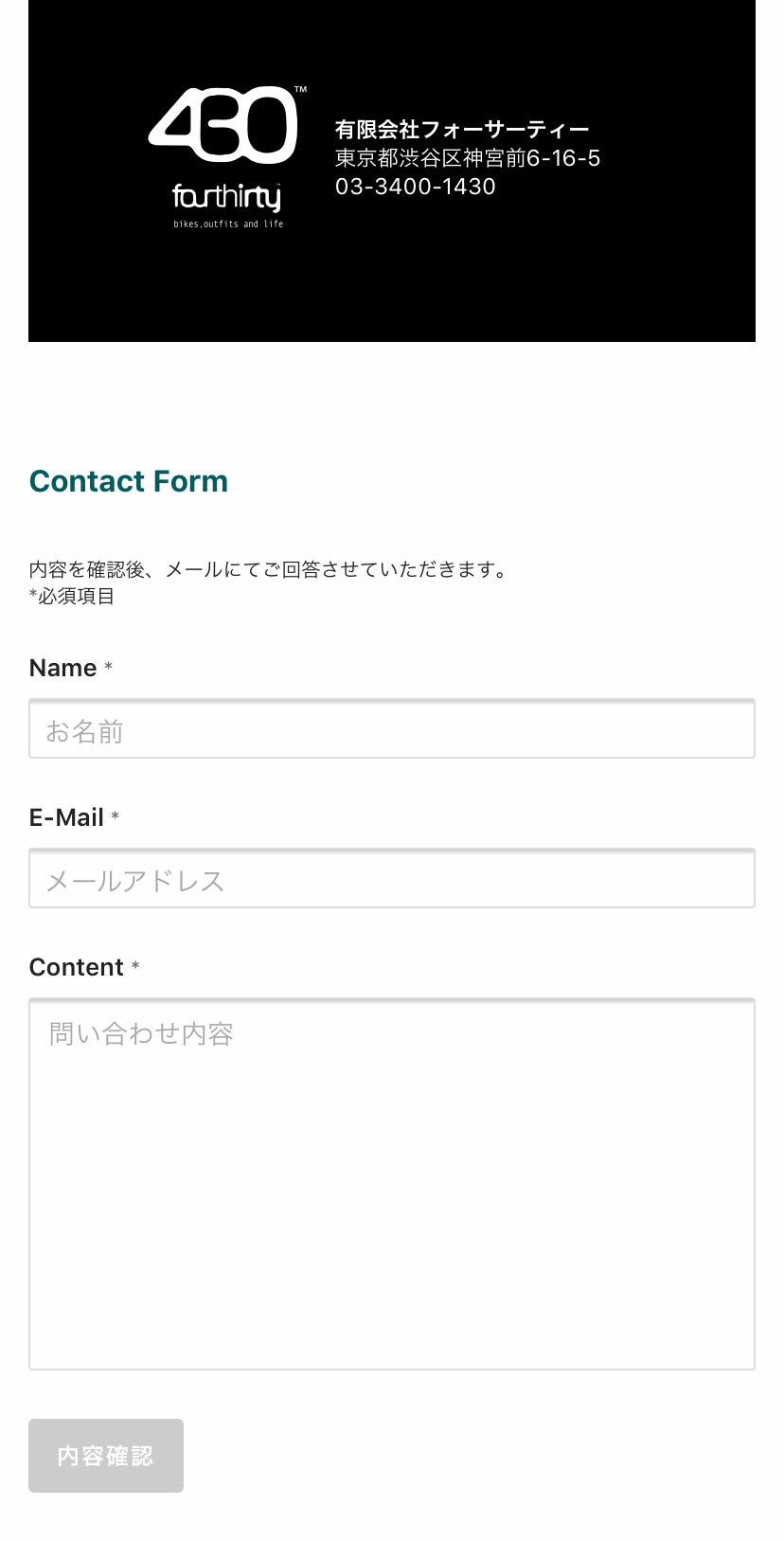Screen dimensions: 784x1541
Task: Click the *必須項目 required-items note
Action: (x=72, y=596)
